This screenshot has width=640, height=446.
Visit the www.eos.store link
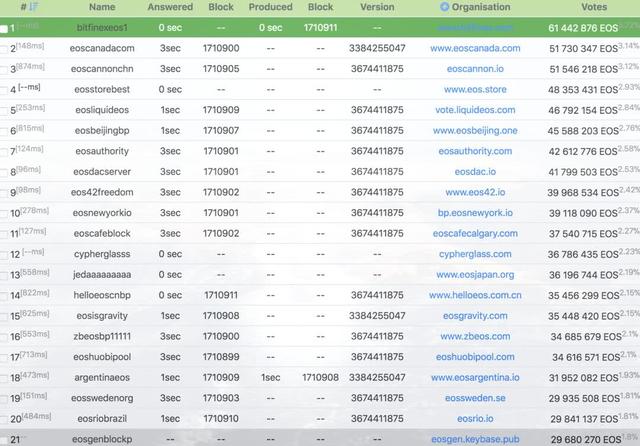pyautogui.click(x=475, y=89)
